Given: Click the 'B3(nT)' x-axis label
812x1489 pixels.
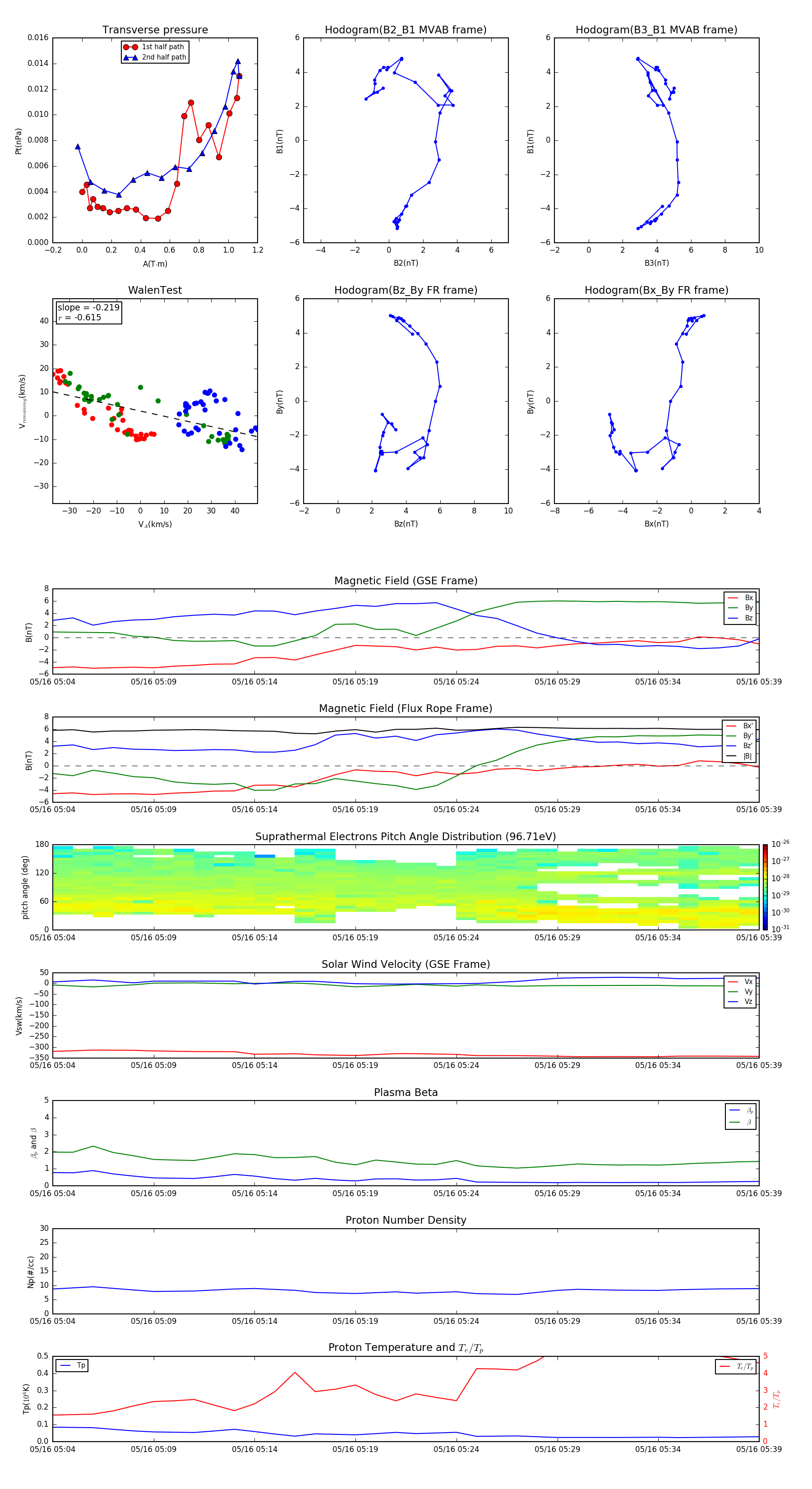Looking at the screenshot, I should [656, 263].
